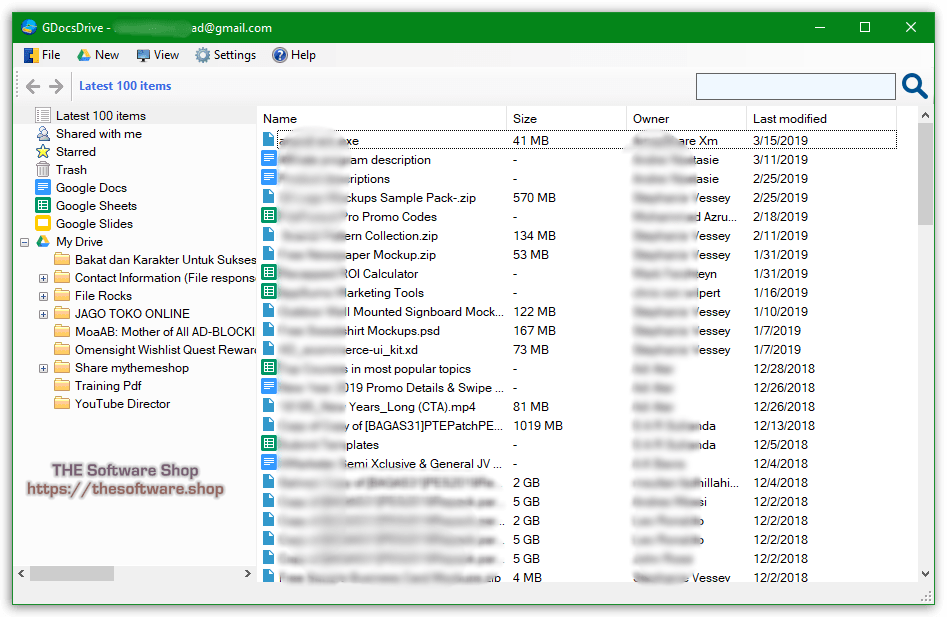This screenshot has width=947, height=617.
Task: Click sheet icon for 'in most popular topics'
Action: [x=269, y=368]
